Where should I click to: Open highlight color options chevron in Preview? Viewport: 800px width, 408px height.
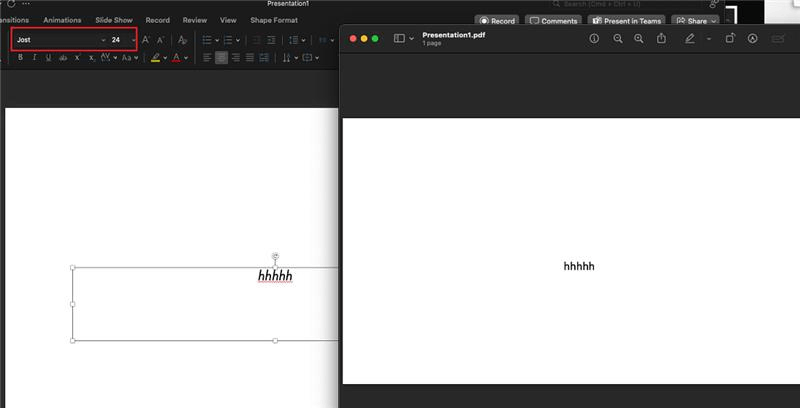[x=709, y=39]
